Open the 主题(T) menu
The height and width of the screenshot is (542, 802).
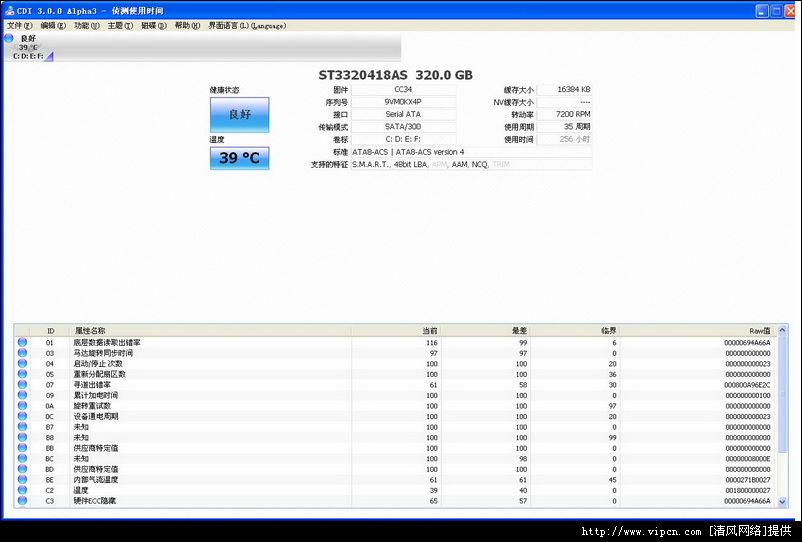tap(120, 26)
